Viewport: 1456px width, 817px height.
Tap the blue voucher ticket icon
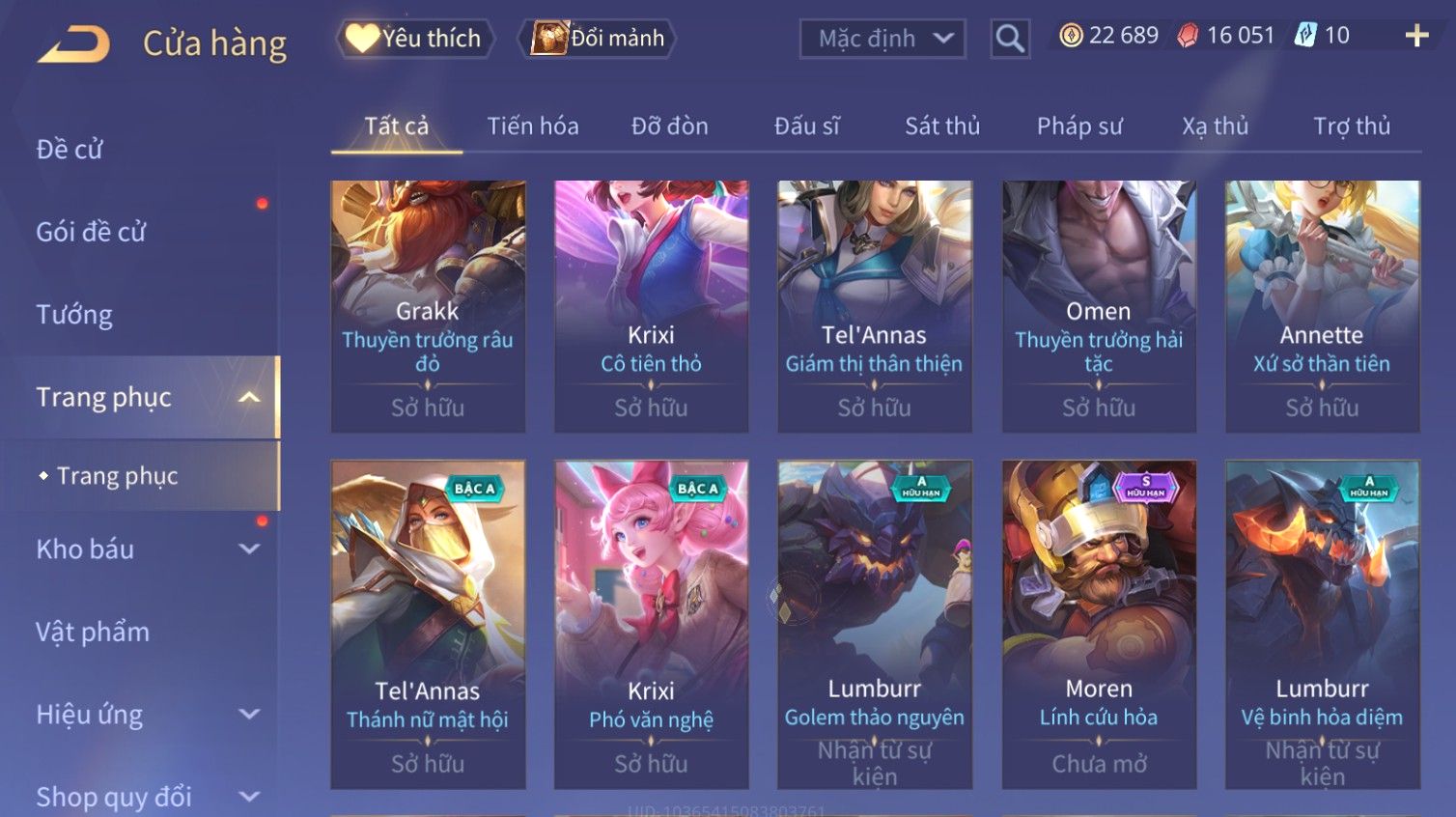point(1305,36)
